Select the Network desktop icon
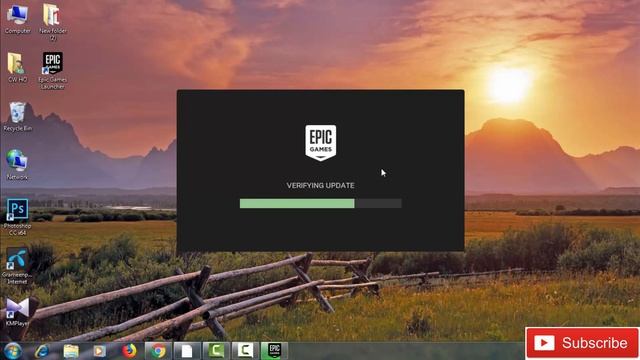 pos(17,165)
